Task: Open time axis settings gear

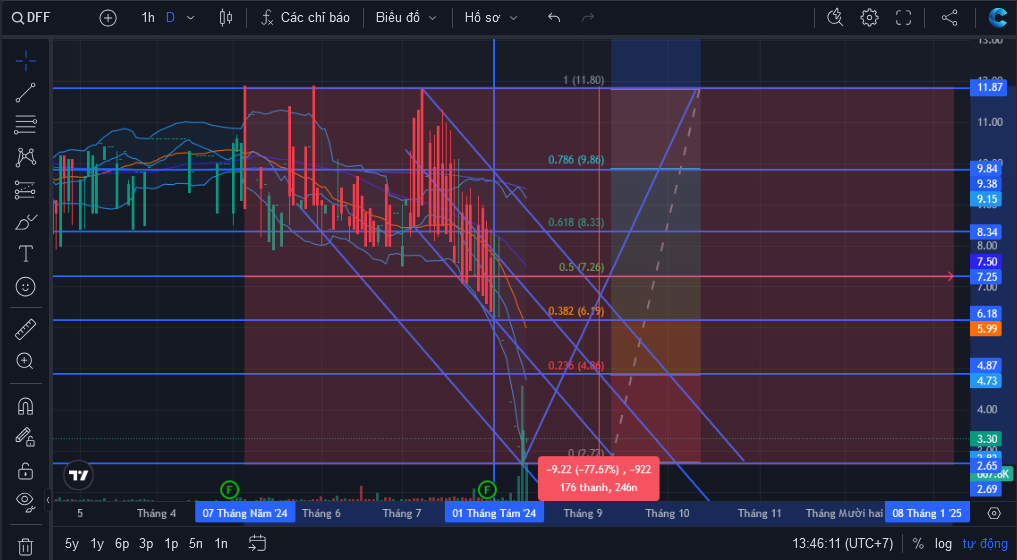Action: tap(994, 513)
